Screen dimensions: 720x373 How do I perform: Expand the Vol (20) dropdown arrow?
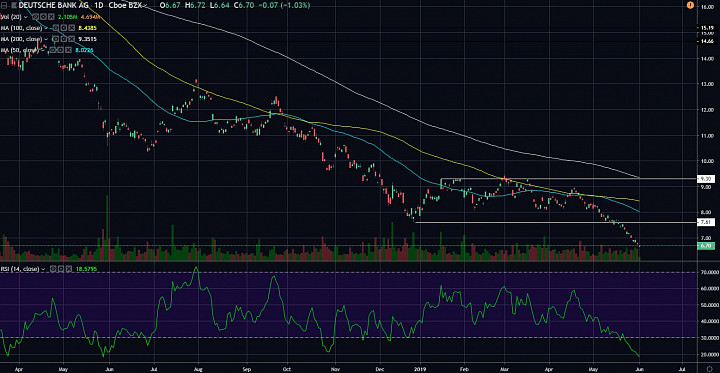pyautogui.click(x=26, y=17)
